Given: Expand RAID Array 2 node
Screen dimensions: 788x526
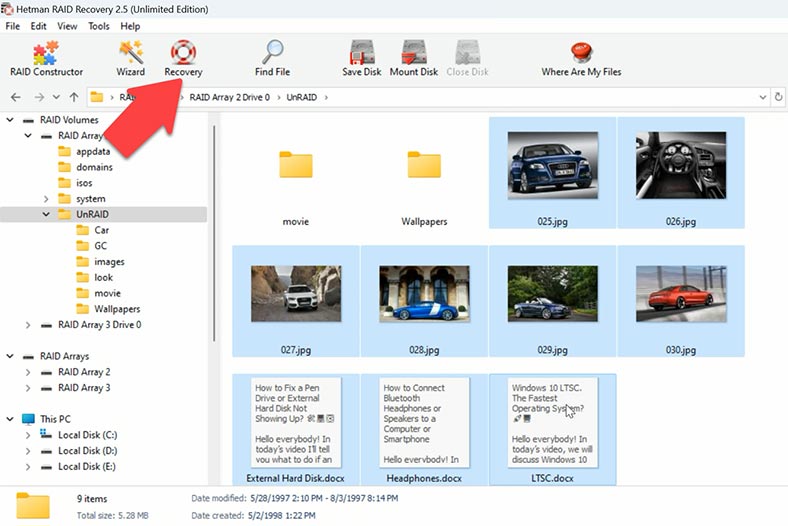Looking at the screenshot, I should (28, 372).
